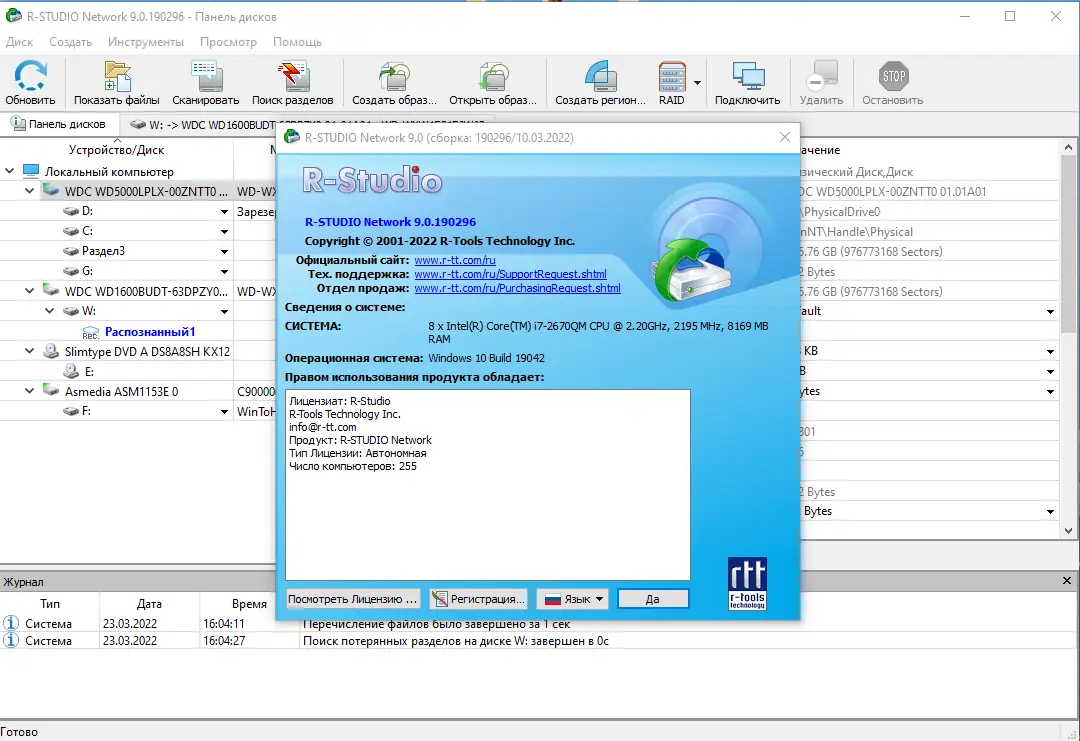
Task: Open dropdown arrow next to G: partition
Action: pos(225,271)
